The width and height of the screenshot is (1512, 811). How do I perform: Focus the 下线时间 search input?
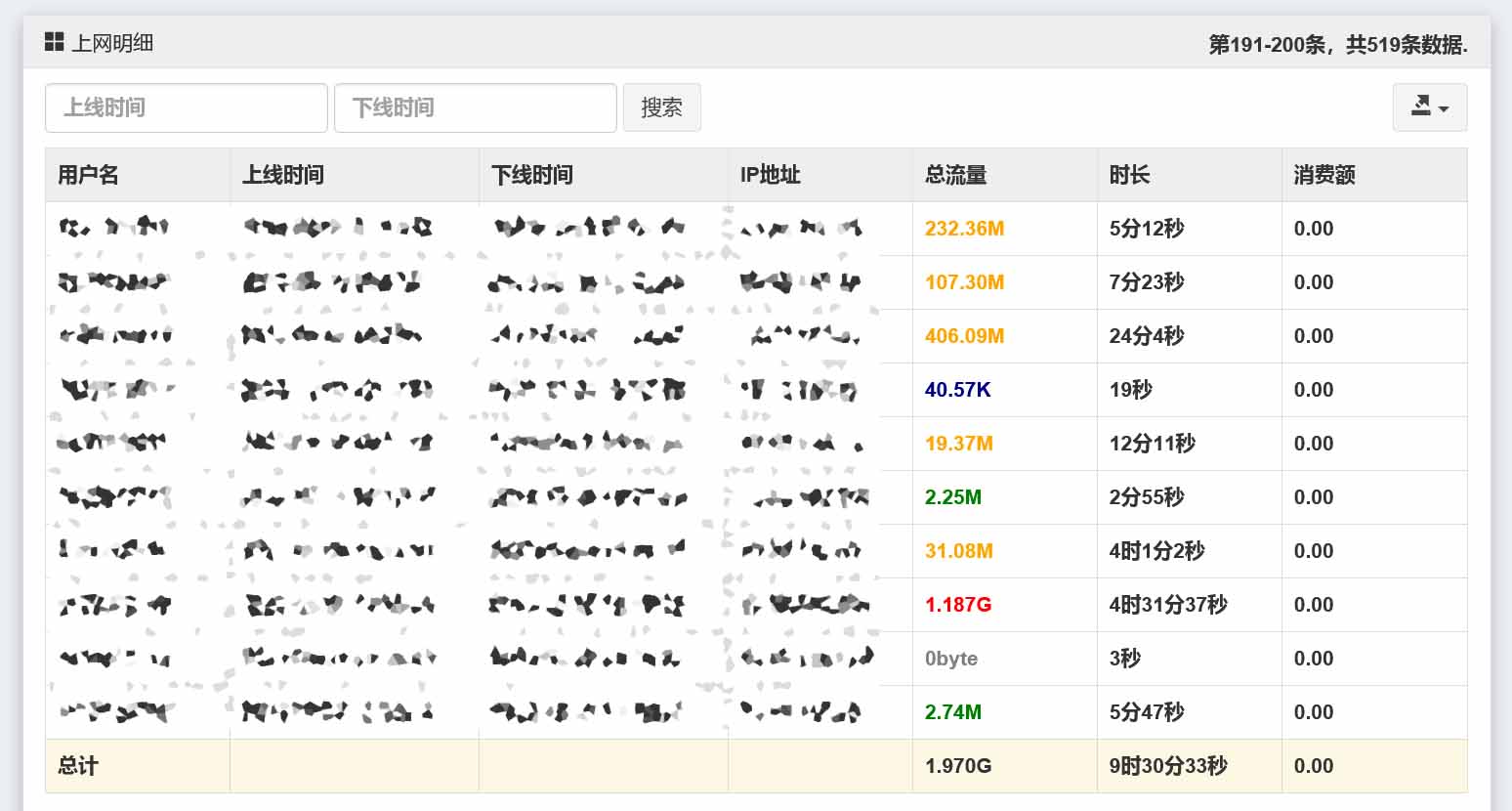[x=476, y=107]
